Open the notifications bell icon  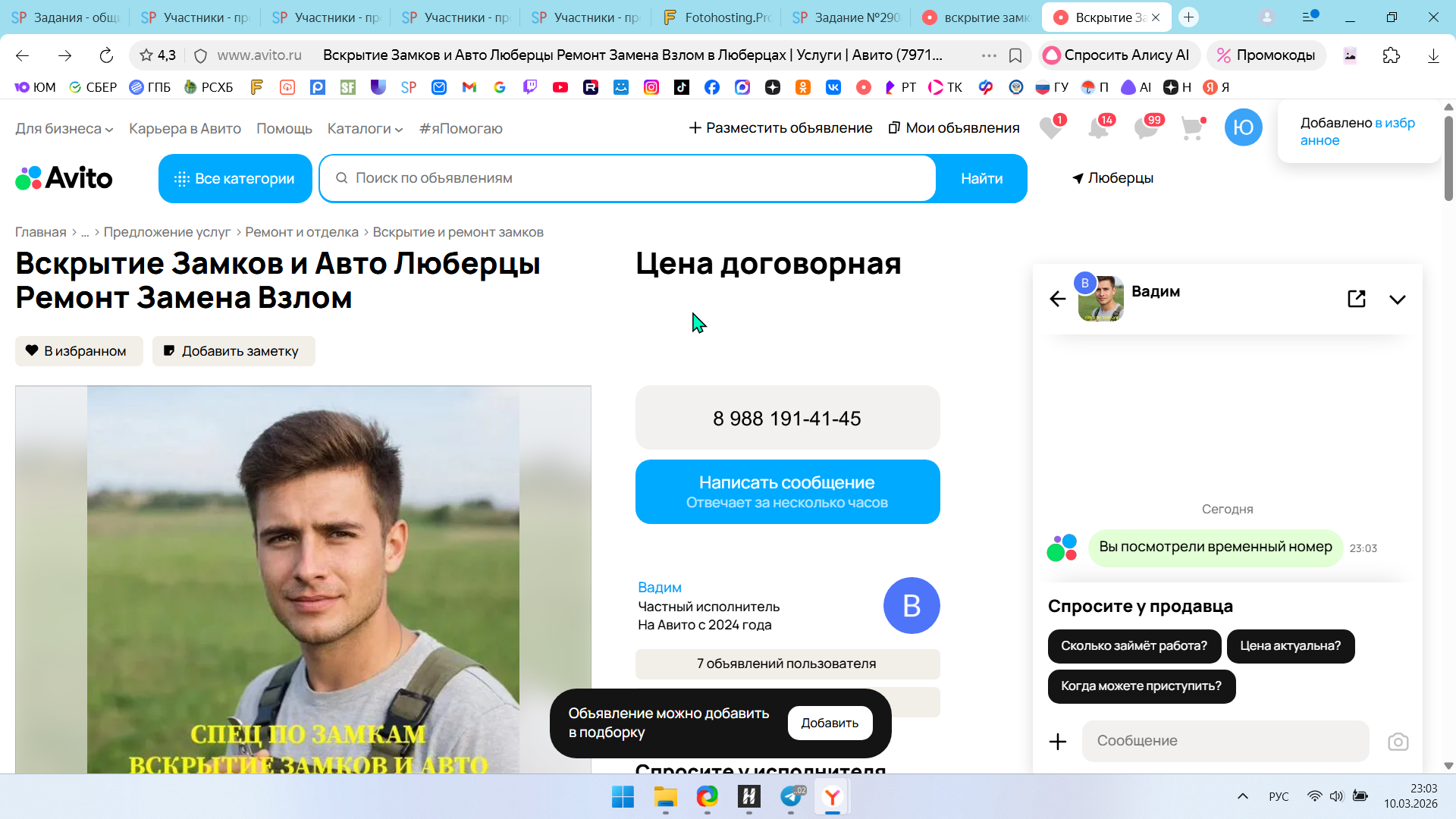1098,128
